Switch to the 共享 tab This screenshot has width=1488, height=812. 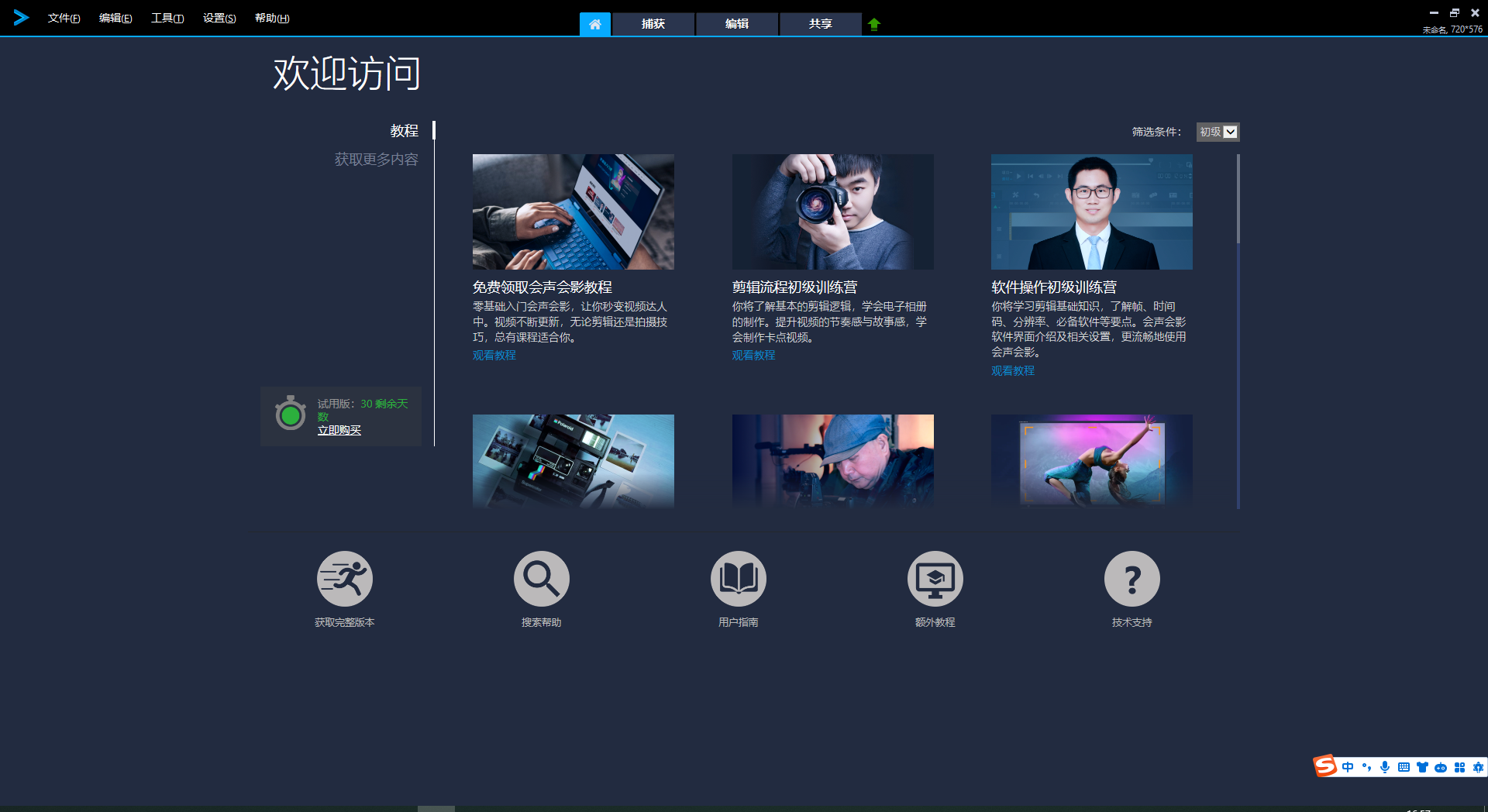point(820,24)
